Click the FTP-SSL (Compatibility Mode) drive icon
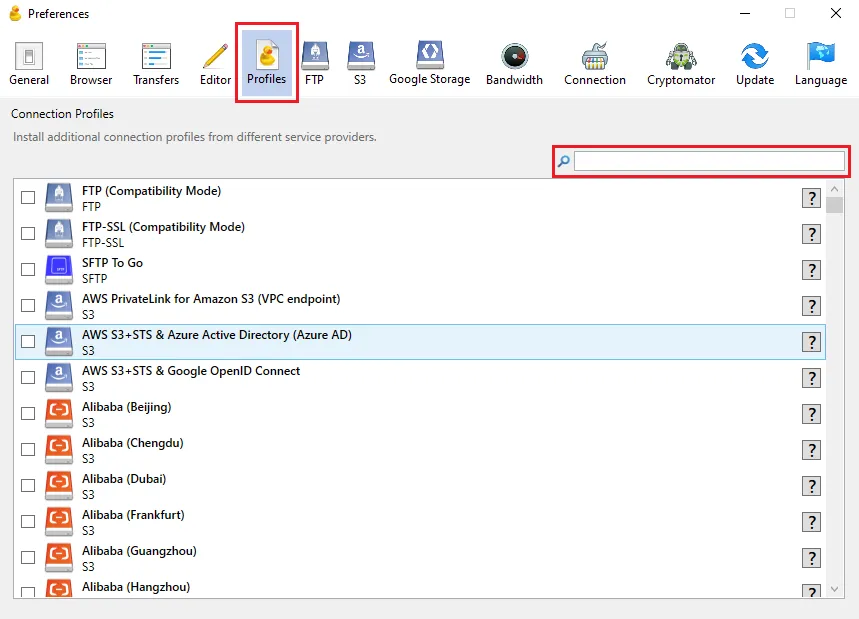The height and width of the screenshot is (619, 859). (x=59, y=233)
